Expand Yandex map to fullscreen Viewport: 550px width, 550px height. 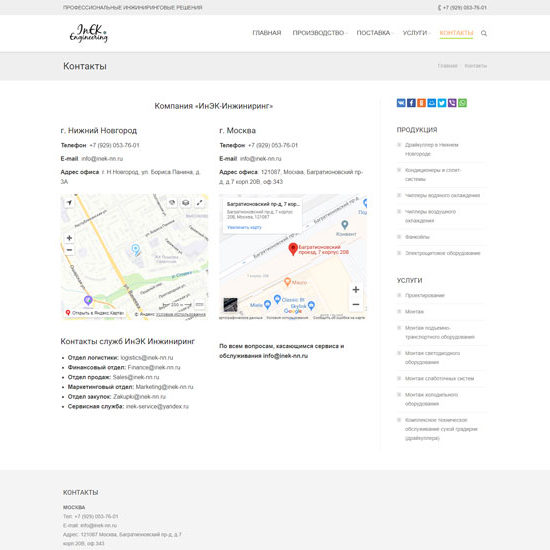coord(200,203)
